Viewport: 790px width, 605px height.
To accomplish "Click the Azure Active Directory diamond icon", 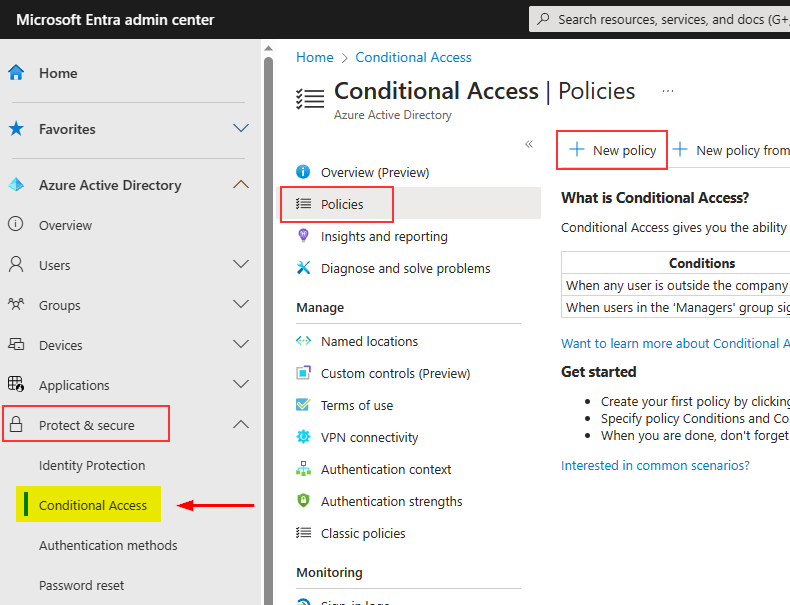I will pyautogui.click(x=16, y=185).
